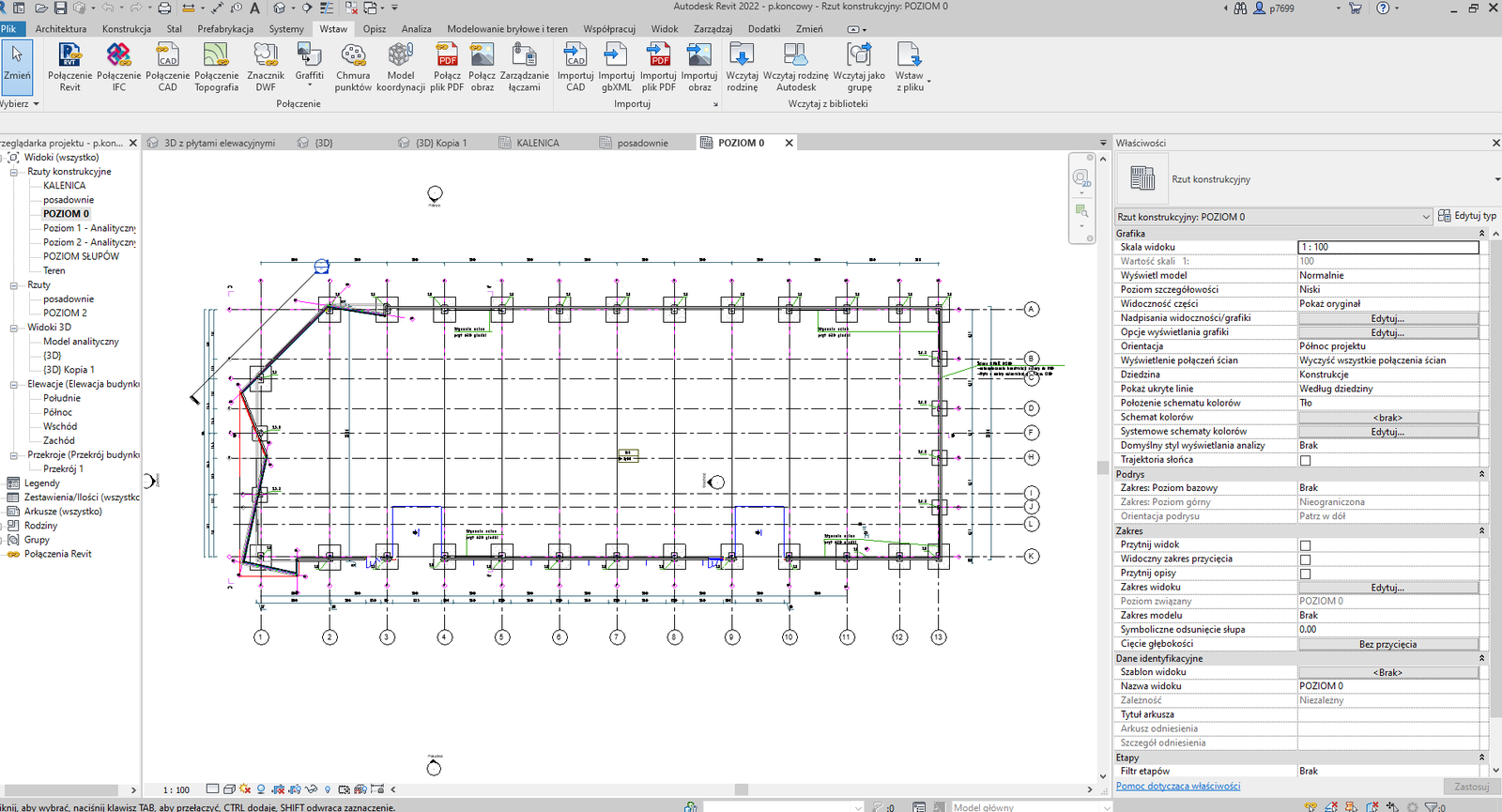Select Przekrój 1 in project browser

click(63, 468)
